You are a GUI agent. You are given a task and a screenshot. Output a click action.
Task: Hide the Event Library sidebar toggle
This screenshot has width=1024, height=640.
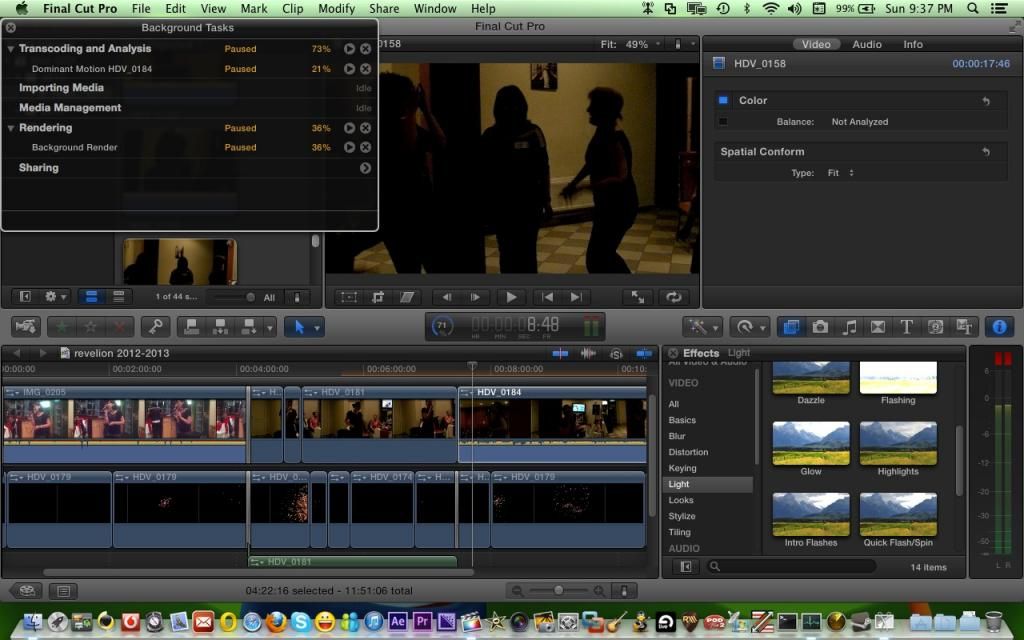(x=25, y=297)
